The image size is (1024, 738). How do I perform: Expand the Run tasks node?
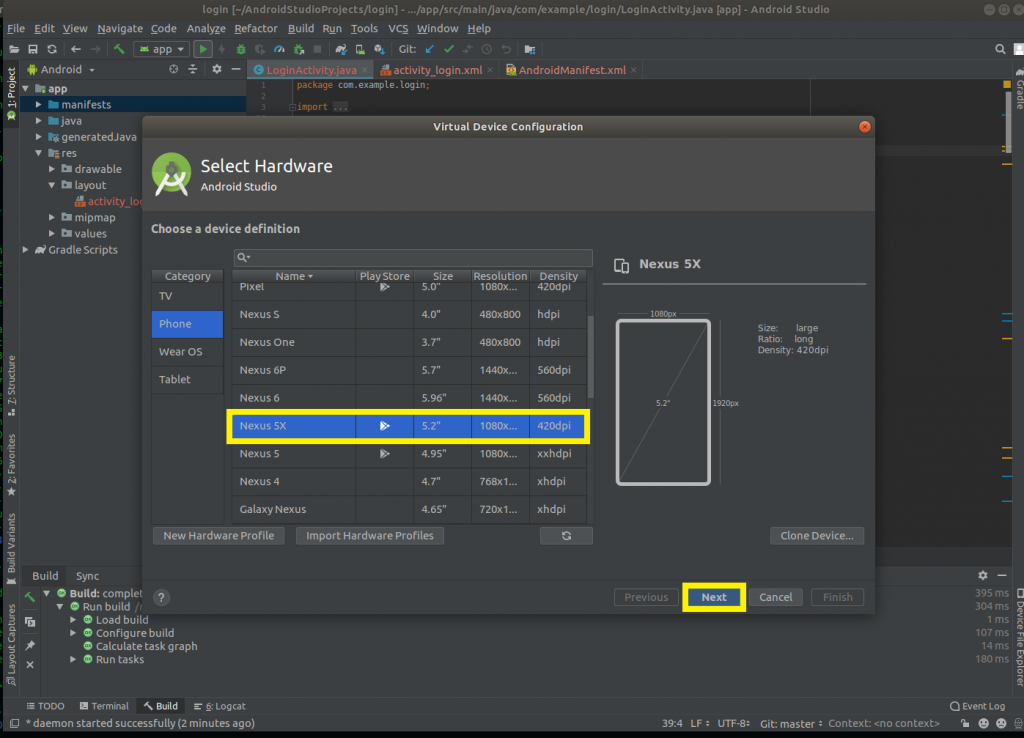coord(73,659)
